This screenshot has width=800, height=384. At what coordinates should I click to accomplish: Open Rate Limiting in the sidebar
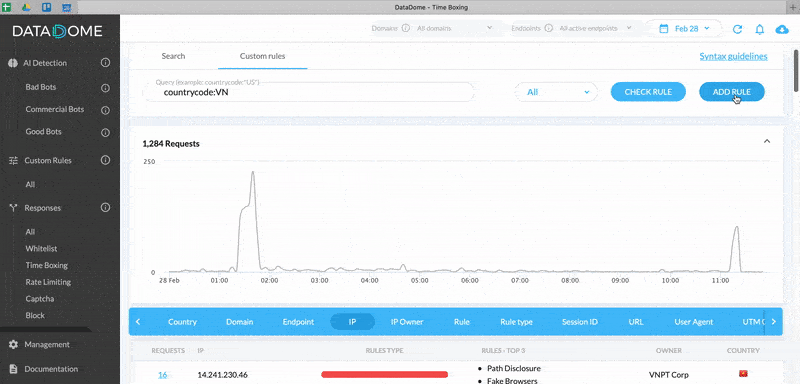tap(48, 282)
